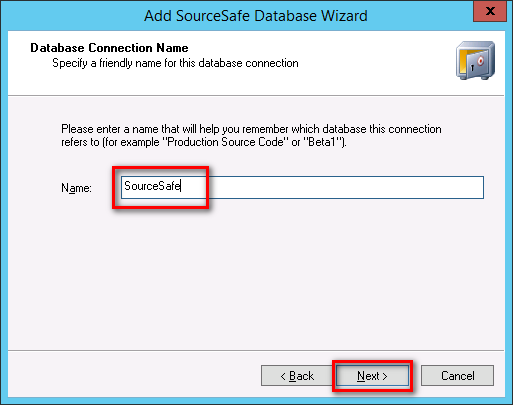The width and height of the screenshot is (513, 405).
Task: Click the 'Name:' field label
Action: 76,188
